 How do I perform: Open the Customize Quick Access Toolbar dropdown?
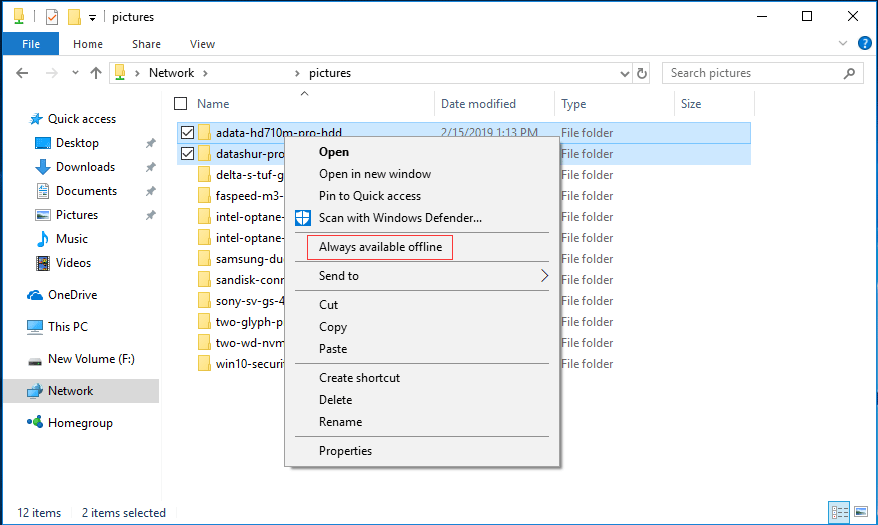[x=92, y=17]
